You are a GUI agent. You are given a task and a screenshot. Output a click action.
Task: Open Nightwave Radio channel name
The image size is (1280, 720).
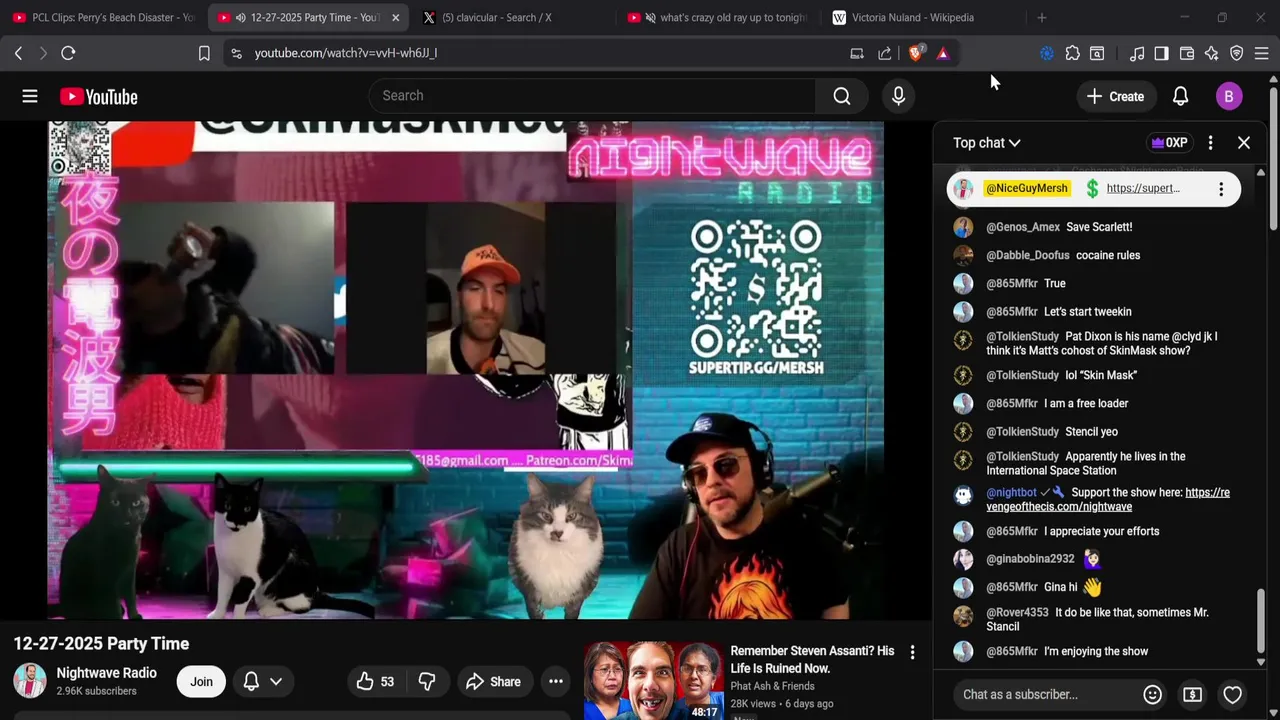pyautogui.click(x=107, y=673)
